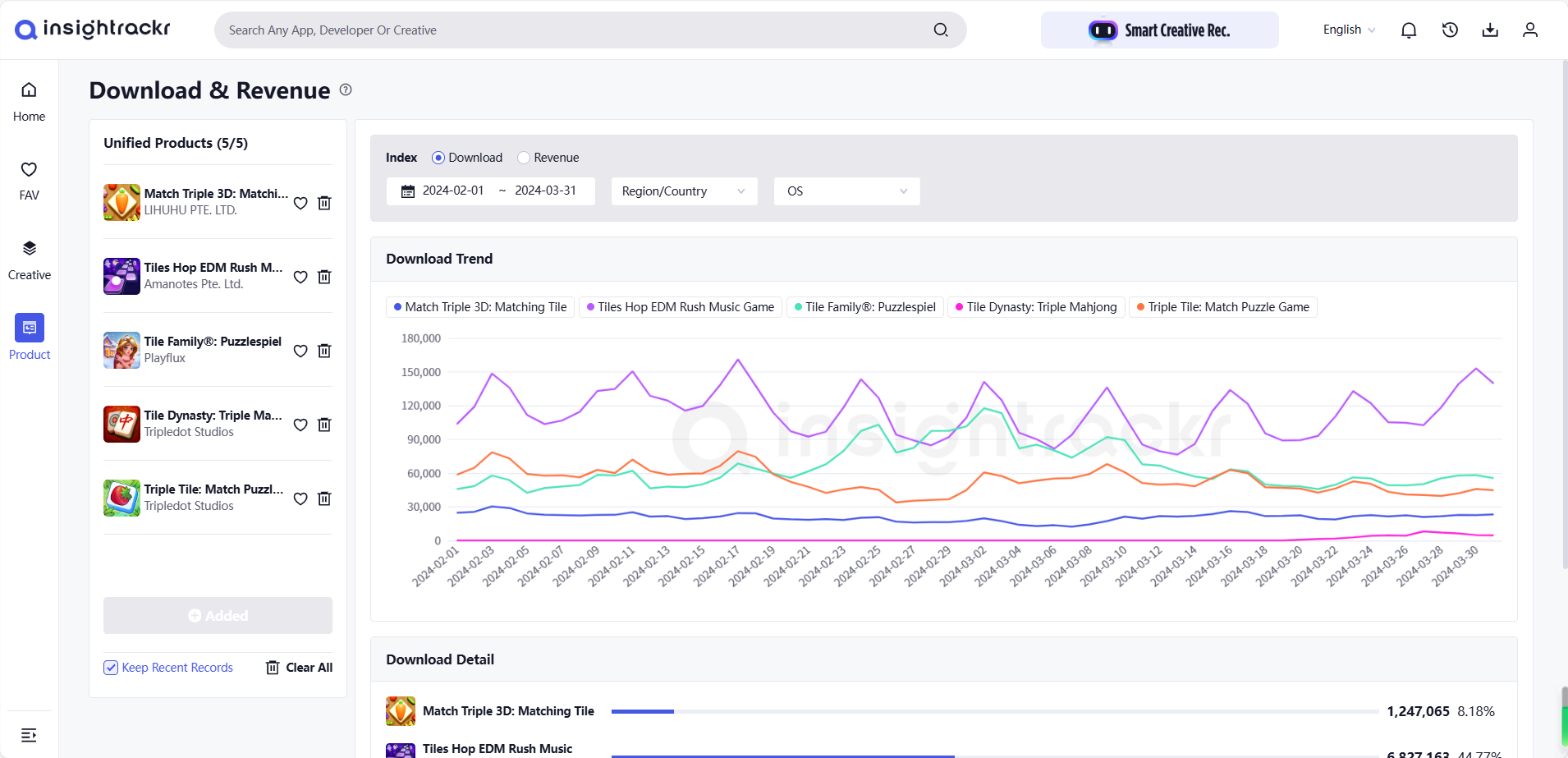Expand OS dropdown
The width and height of the screenshot is (1568, 758).
[x=846, y=191]
